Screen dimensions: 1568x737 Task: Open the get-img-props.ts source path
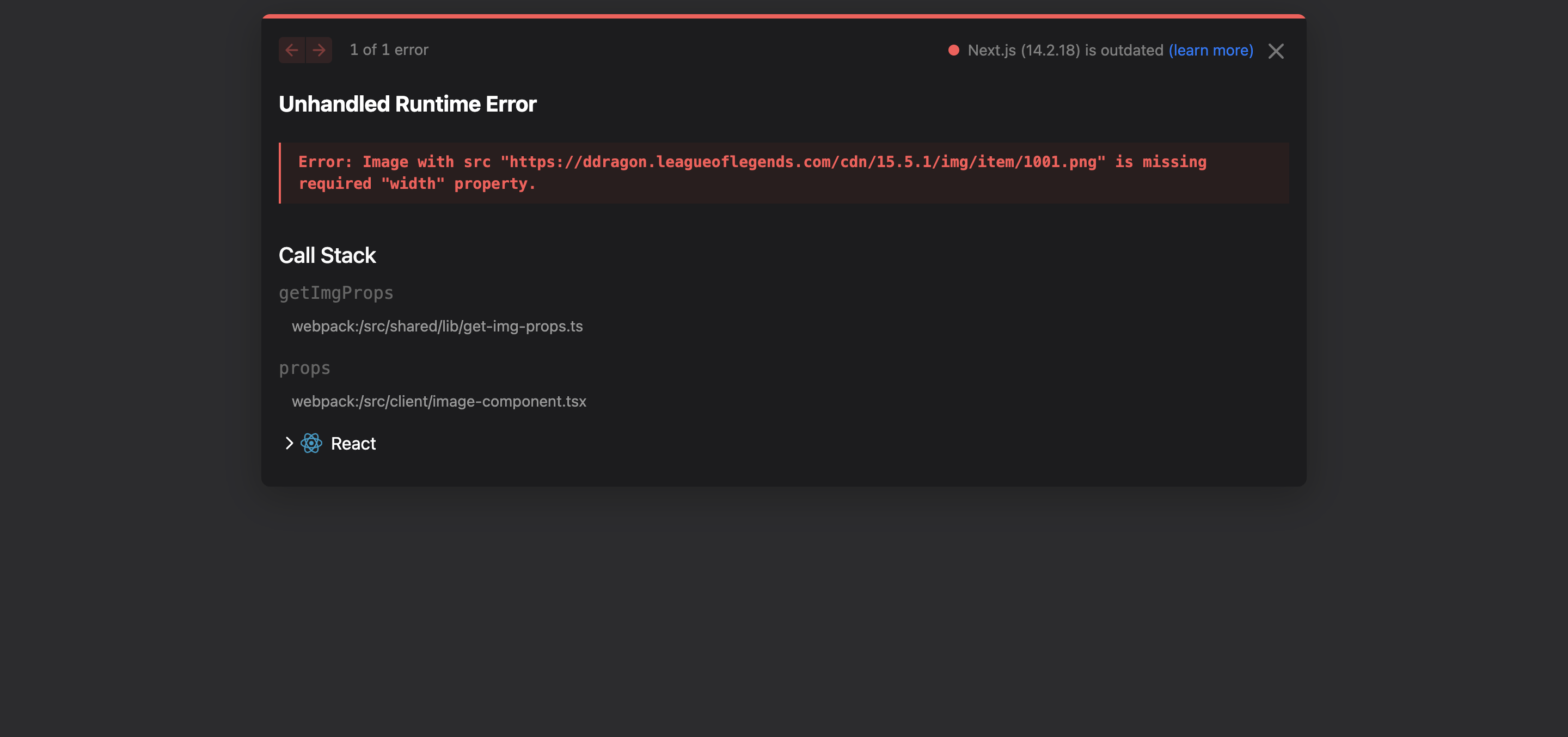click(x=437, y=326)
